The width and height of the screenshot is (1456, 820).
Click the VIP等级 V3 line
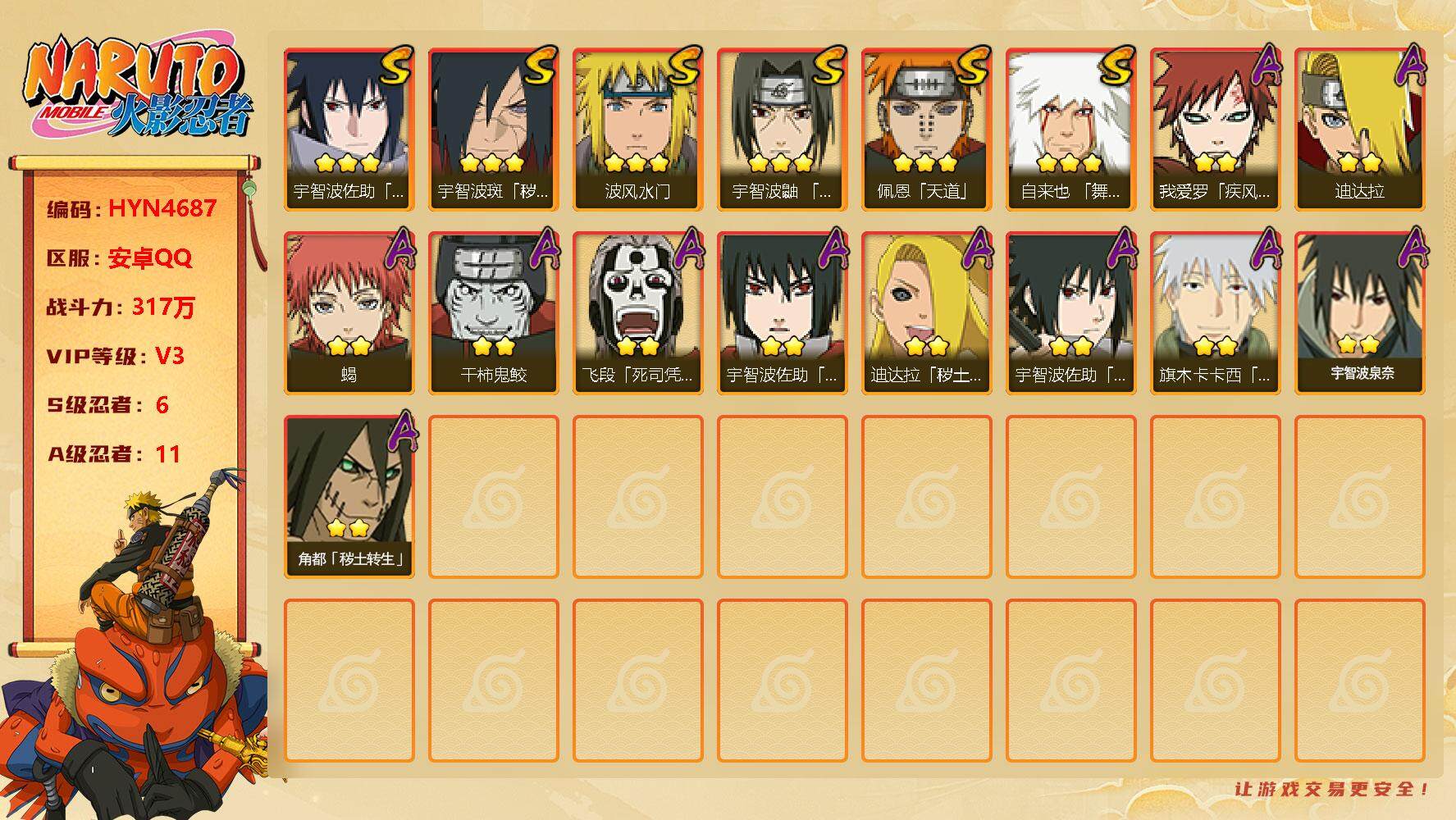point(116,356)
